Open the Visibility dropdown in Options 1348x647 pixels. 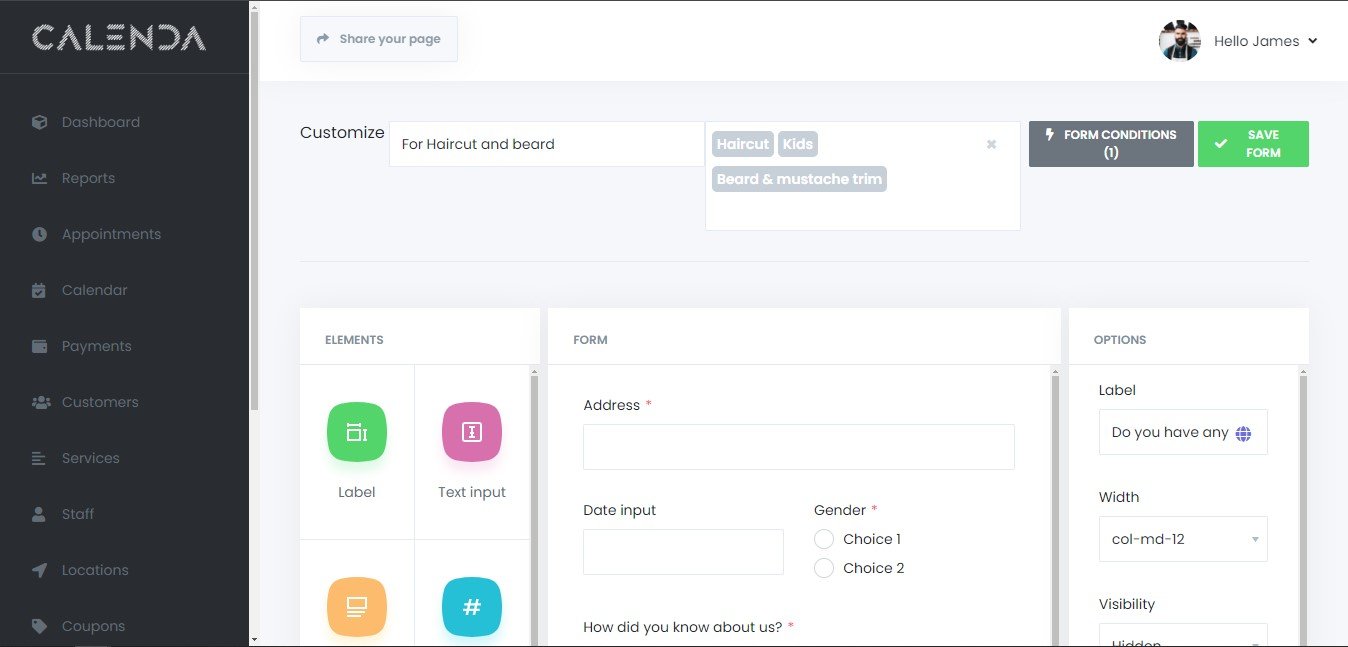(x=1183, y=636)
